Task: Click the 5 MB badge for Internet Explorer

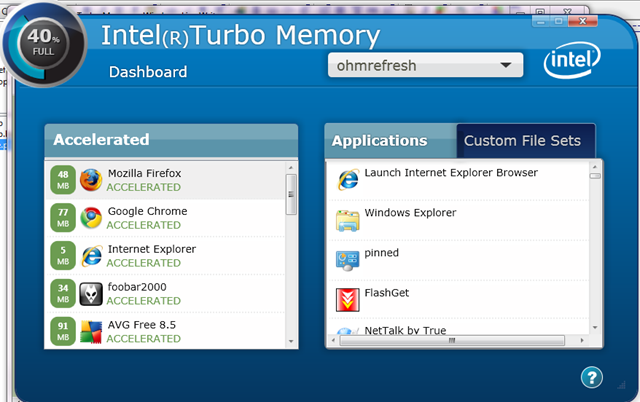Action: pyautogui.click(x=63, y=255)
